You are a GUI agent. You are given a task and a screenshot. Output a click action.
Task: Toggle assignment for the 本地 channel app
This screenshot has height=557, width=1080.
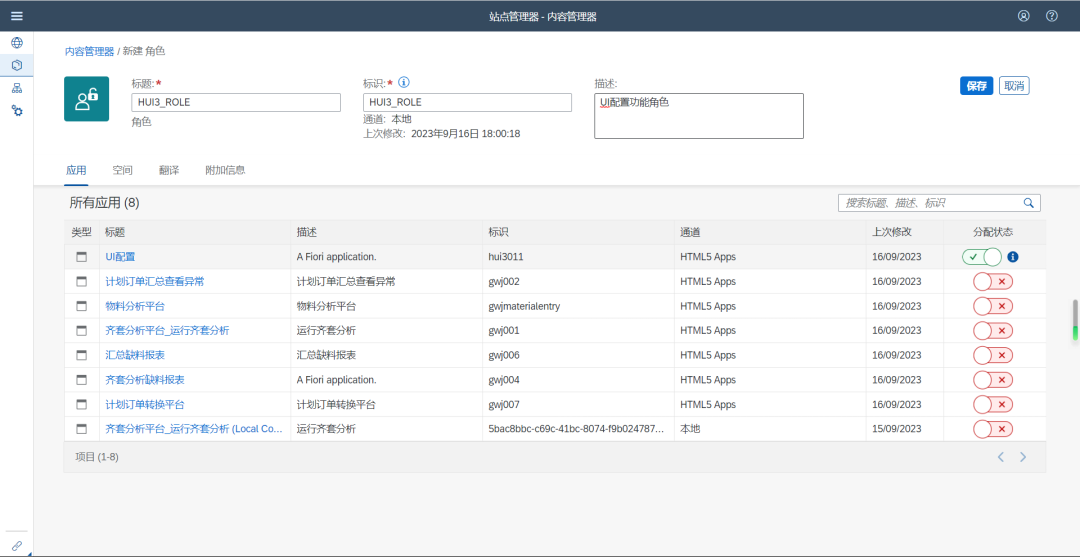point(993,429)
